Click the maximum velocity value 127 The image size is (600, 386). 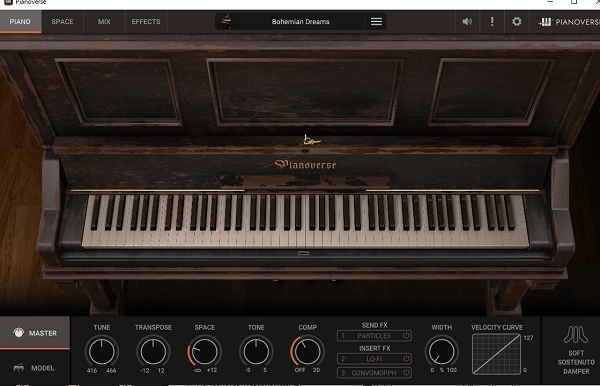(x=528, y=337)
